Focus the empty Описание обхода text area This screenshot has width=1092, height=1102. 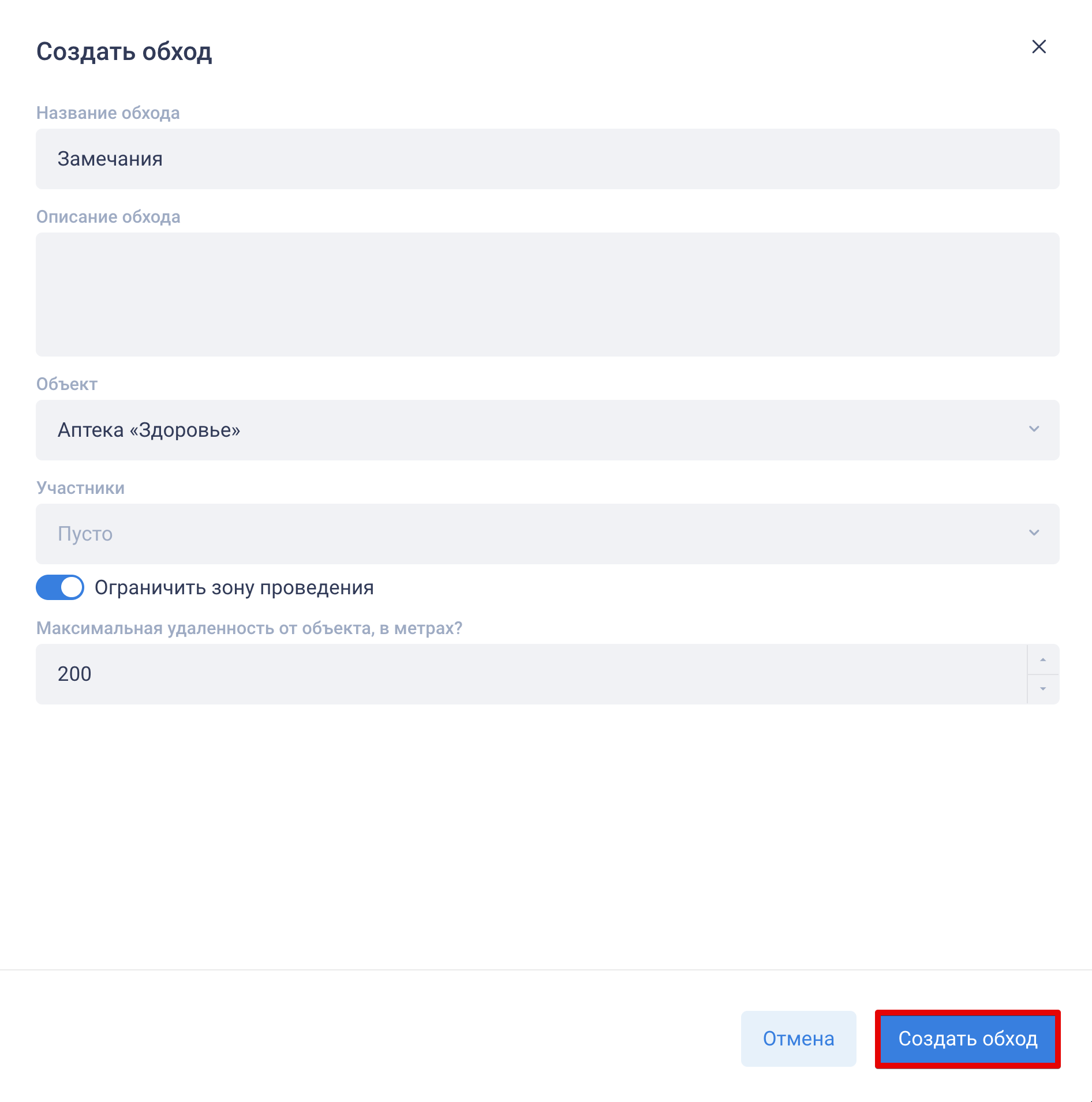click(547, 294)
